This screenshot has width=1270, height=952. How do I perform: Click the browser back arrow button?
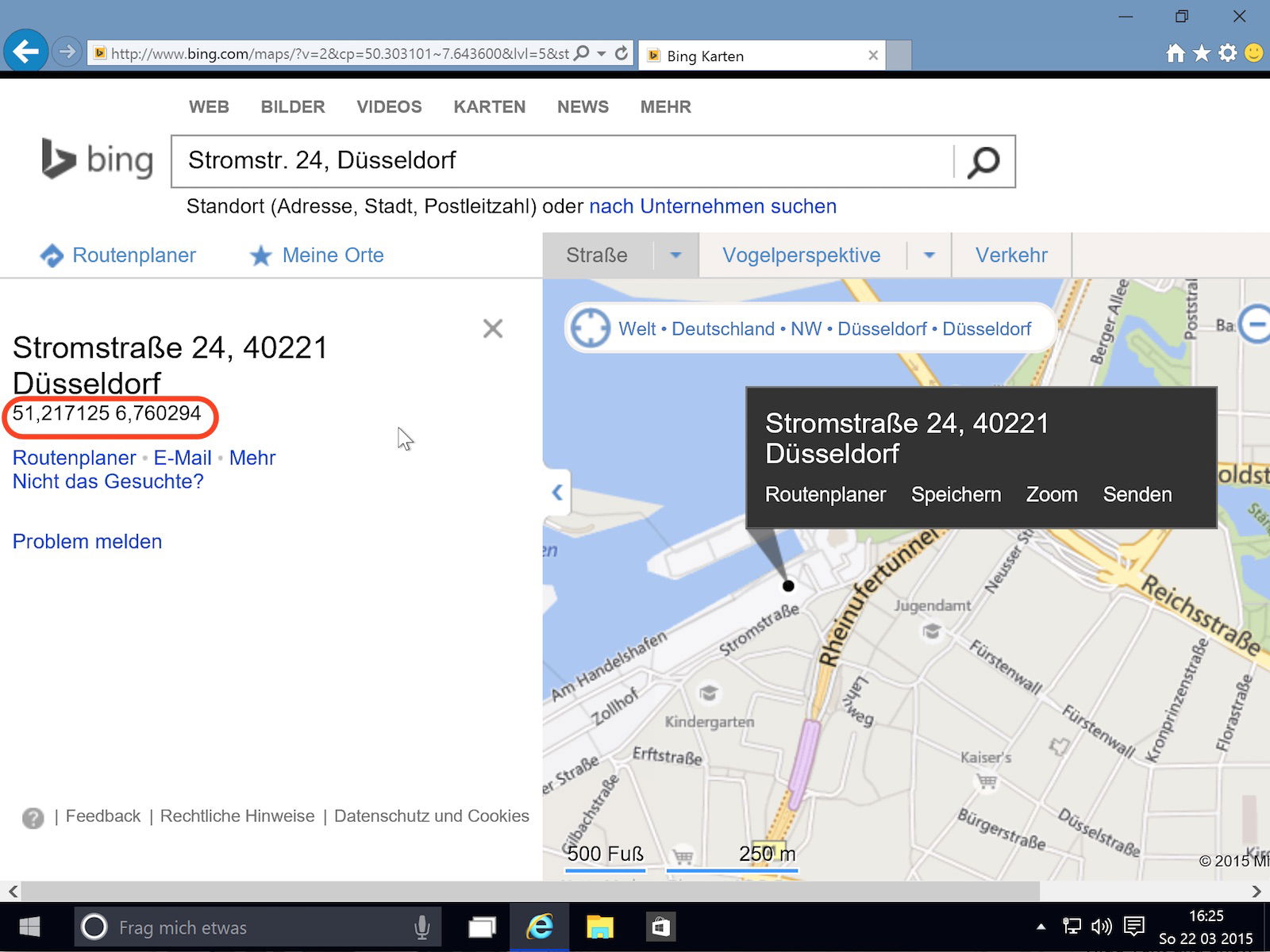coord(25,52)
